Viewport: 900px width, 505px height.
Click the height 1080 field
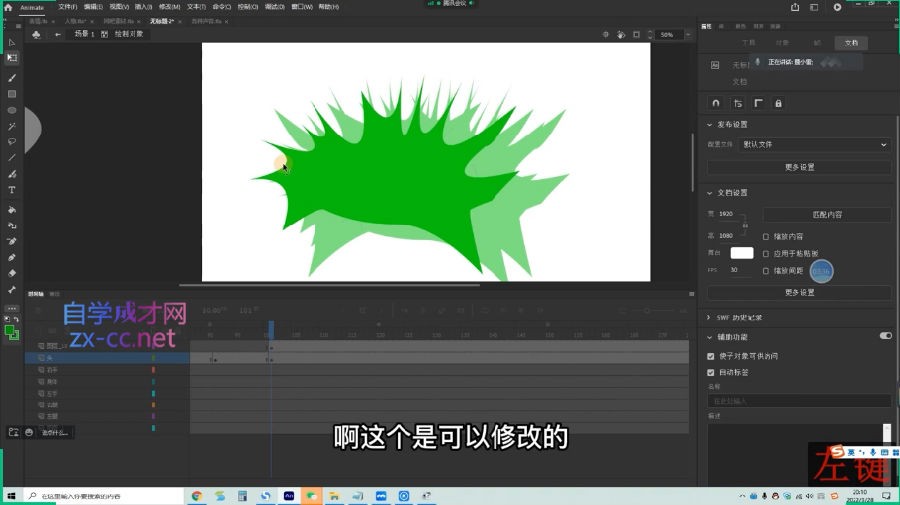click(727, 236)
